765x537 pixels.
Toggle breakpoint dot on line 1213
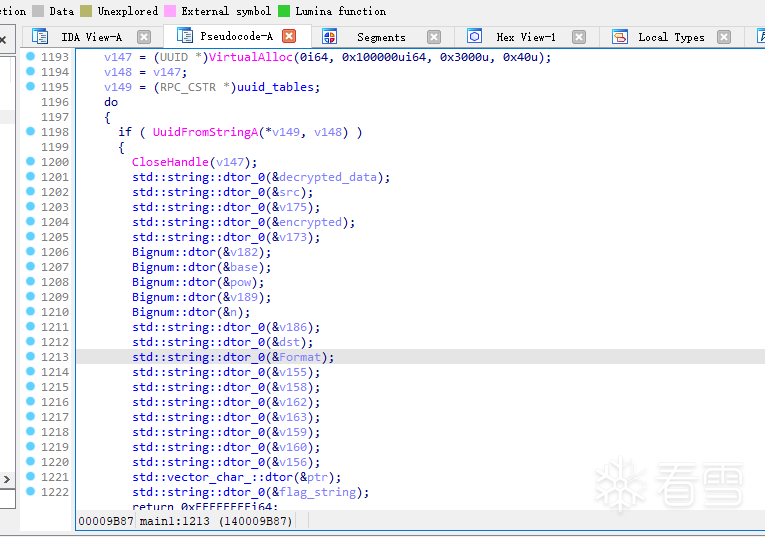30,357
